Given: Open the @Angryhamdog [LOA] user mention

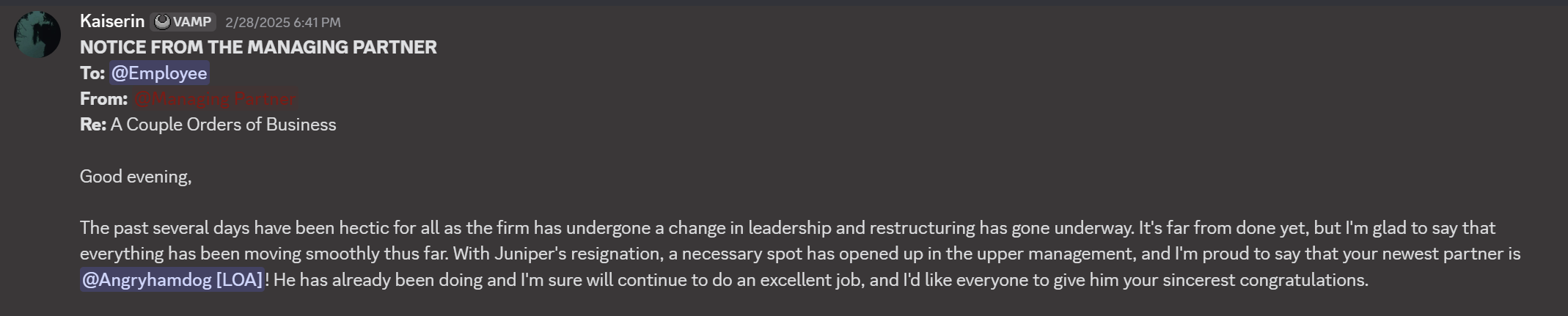Looking at the screenshot, I should point(172,280).
